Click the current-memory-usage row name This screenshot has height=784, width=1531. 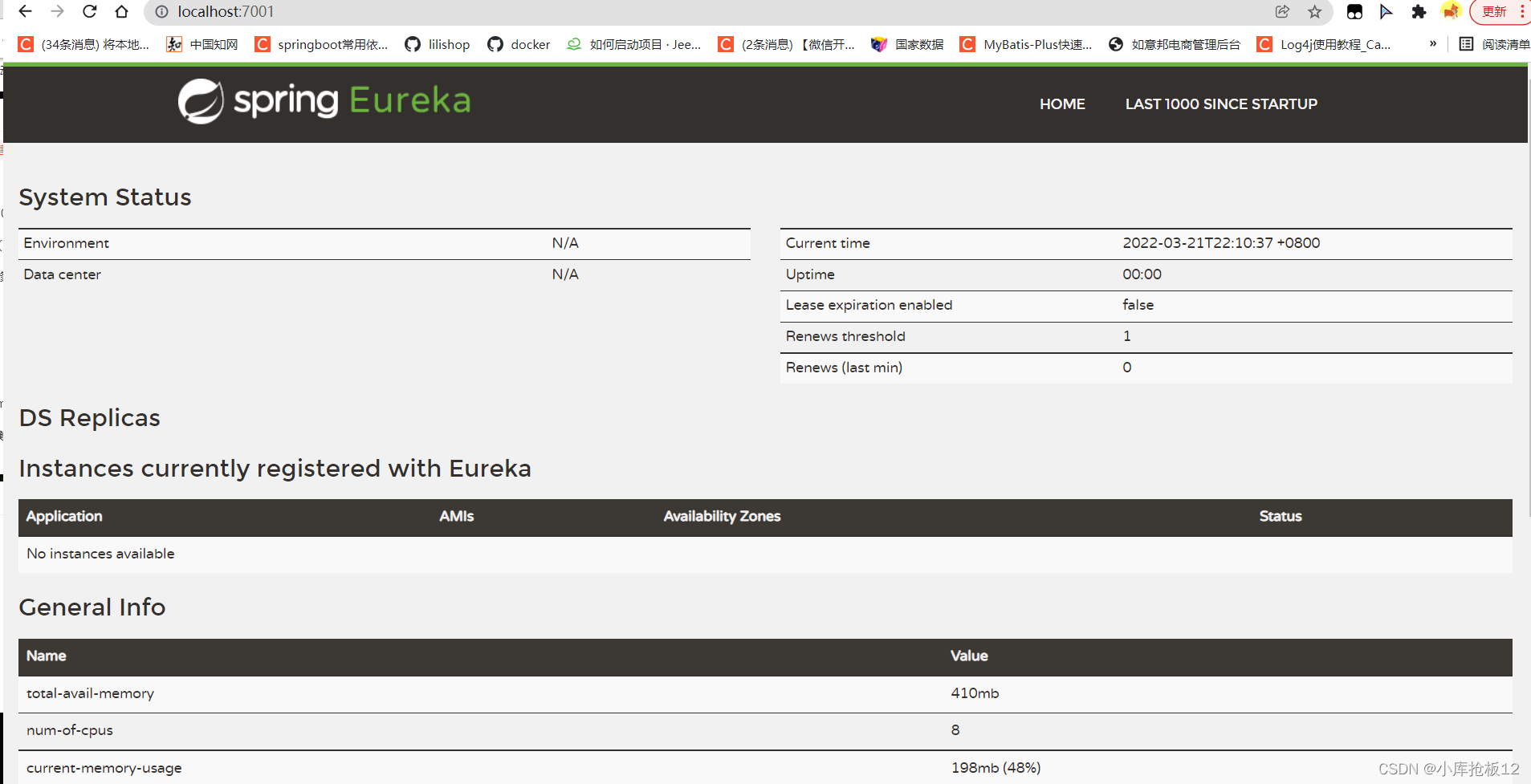(104, 768)
